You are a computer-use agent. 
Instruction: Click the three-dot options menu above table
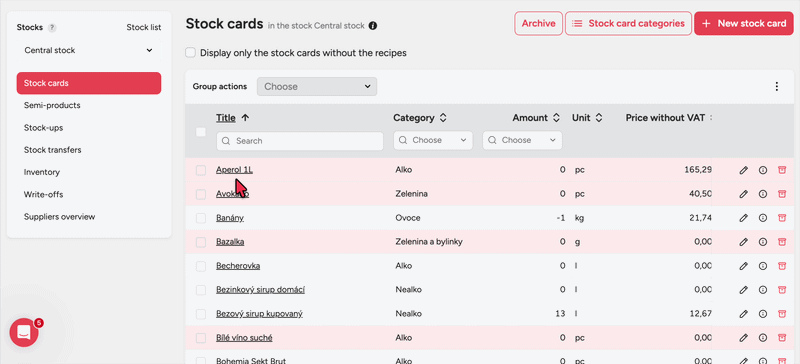click(777, 87)
